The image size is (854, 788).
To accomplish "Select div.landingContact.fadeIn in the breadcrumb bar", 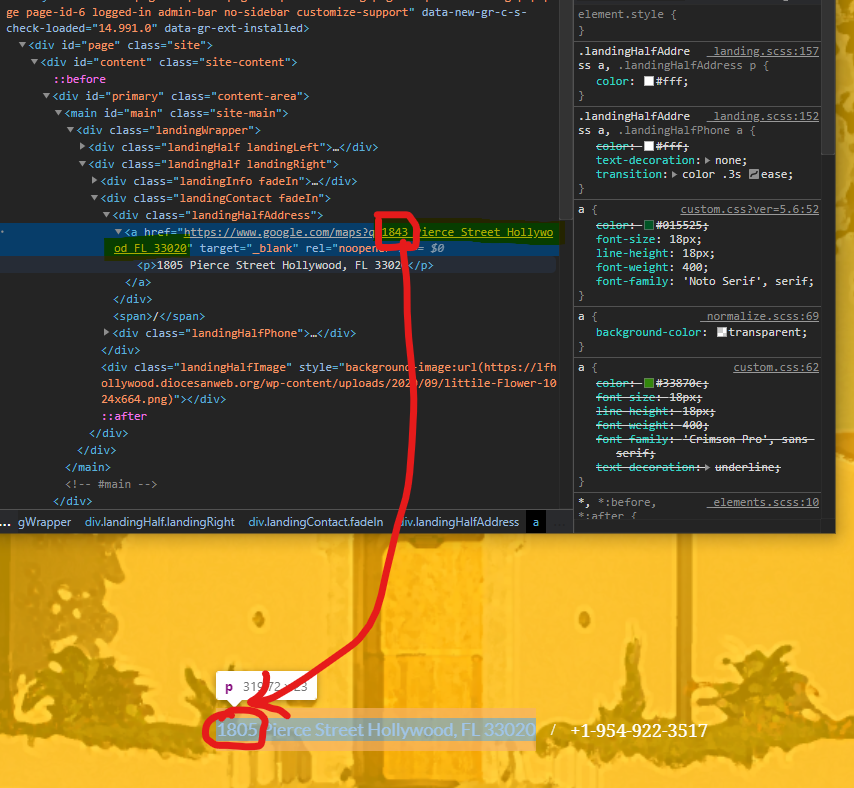I will [316, 521].
